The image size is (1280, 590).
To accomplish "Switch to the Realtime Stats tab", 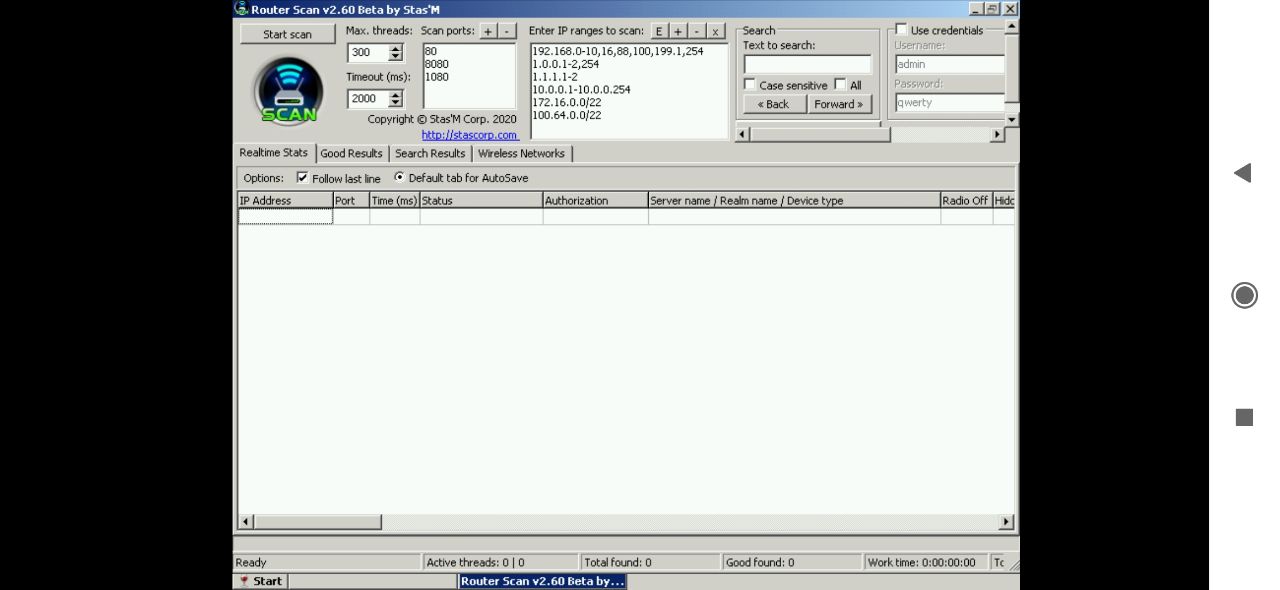I will click(x=274, y=153).
